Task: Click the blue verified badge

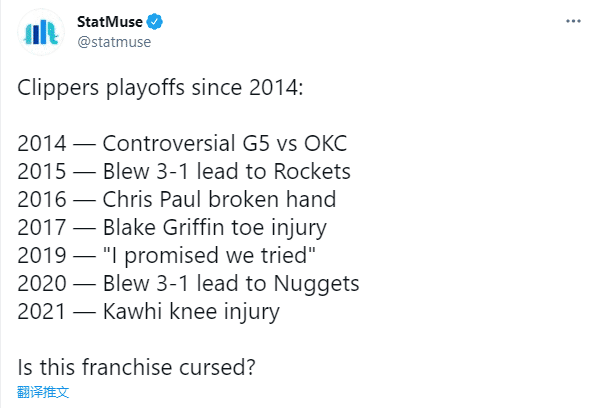Action: coord(155,22)
